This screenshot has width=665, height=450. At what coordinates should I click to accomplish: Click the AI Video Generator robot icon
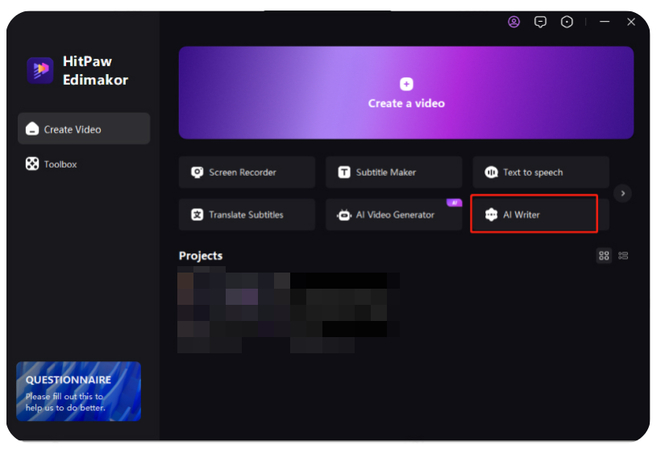click(x=344, y=215)
